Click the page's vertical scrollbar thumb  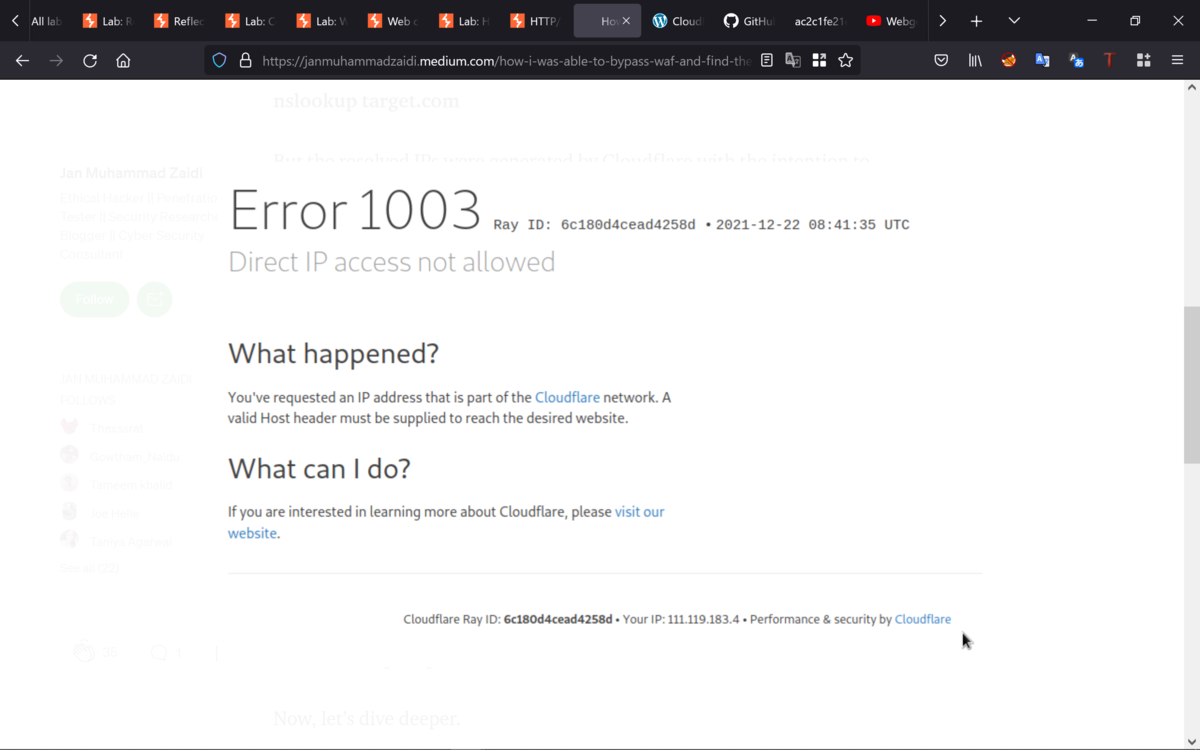pos(1191,383)
